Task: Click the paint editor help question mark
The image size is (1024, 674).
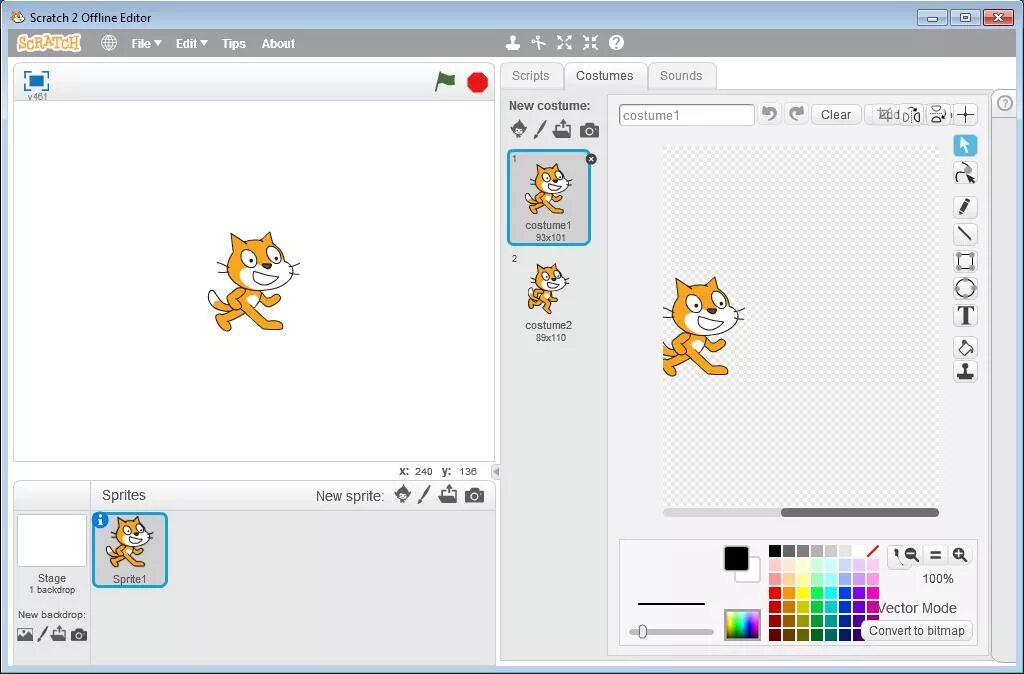Action: click(x=1005, y=103)
